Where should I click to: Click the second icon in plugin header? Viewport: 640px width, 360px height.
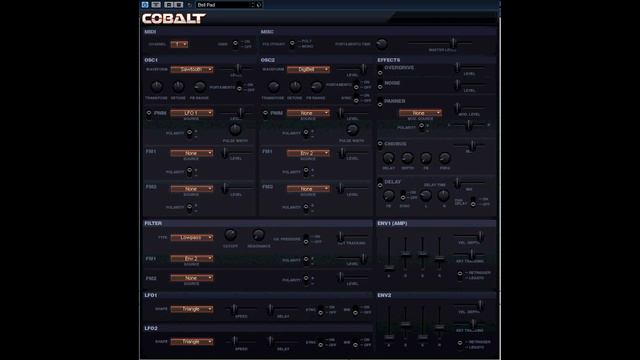[x=156, y=4]
